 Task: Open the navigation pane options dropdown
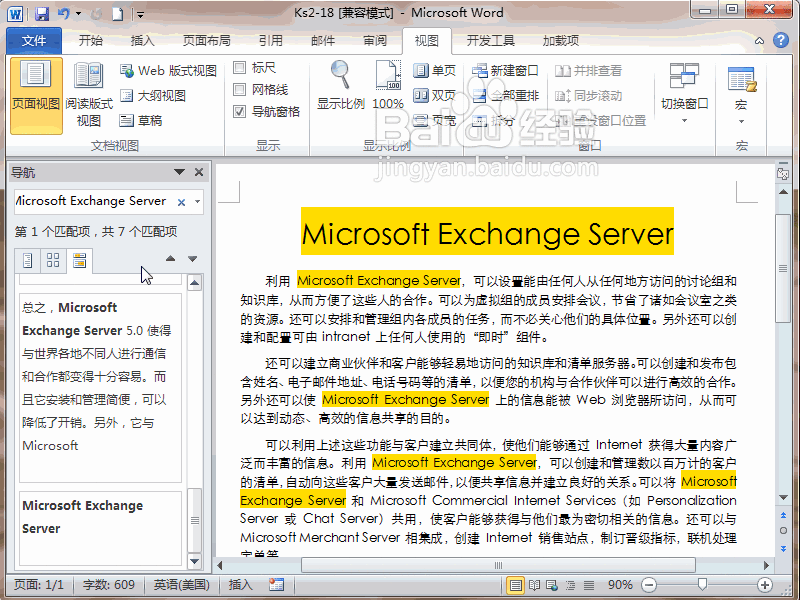(x=179, y=172)
